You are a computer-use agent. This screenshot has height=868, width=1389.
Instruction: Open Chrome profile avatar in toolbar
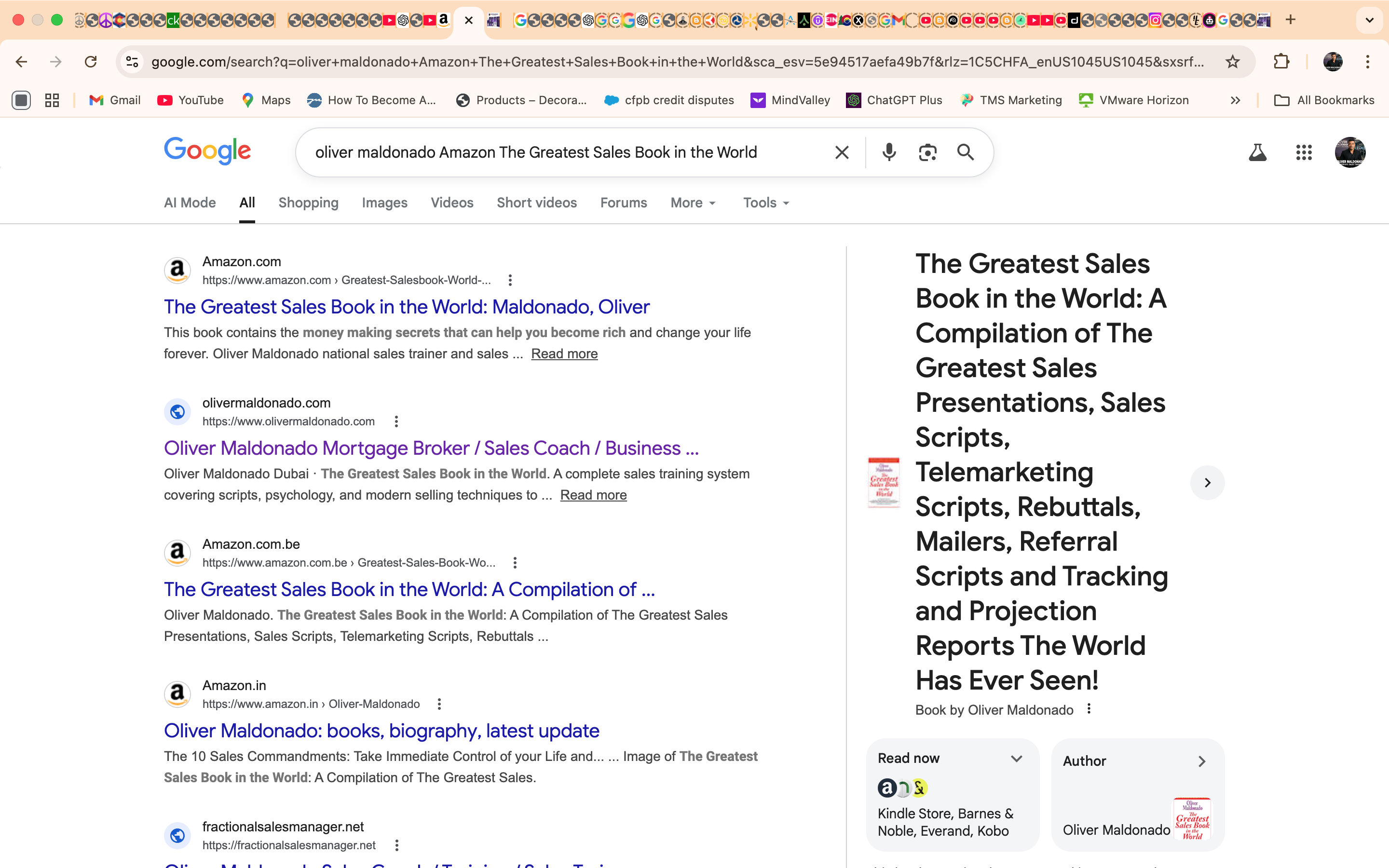(1332, 61)
